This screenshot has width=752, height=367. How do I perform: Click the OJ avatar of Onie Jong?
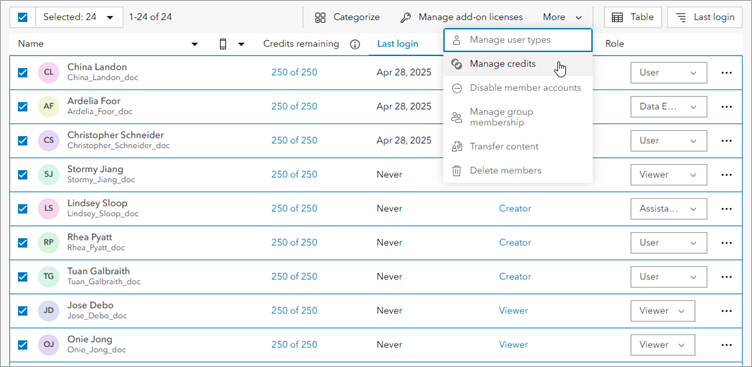48,345
